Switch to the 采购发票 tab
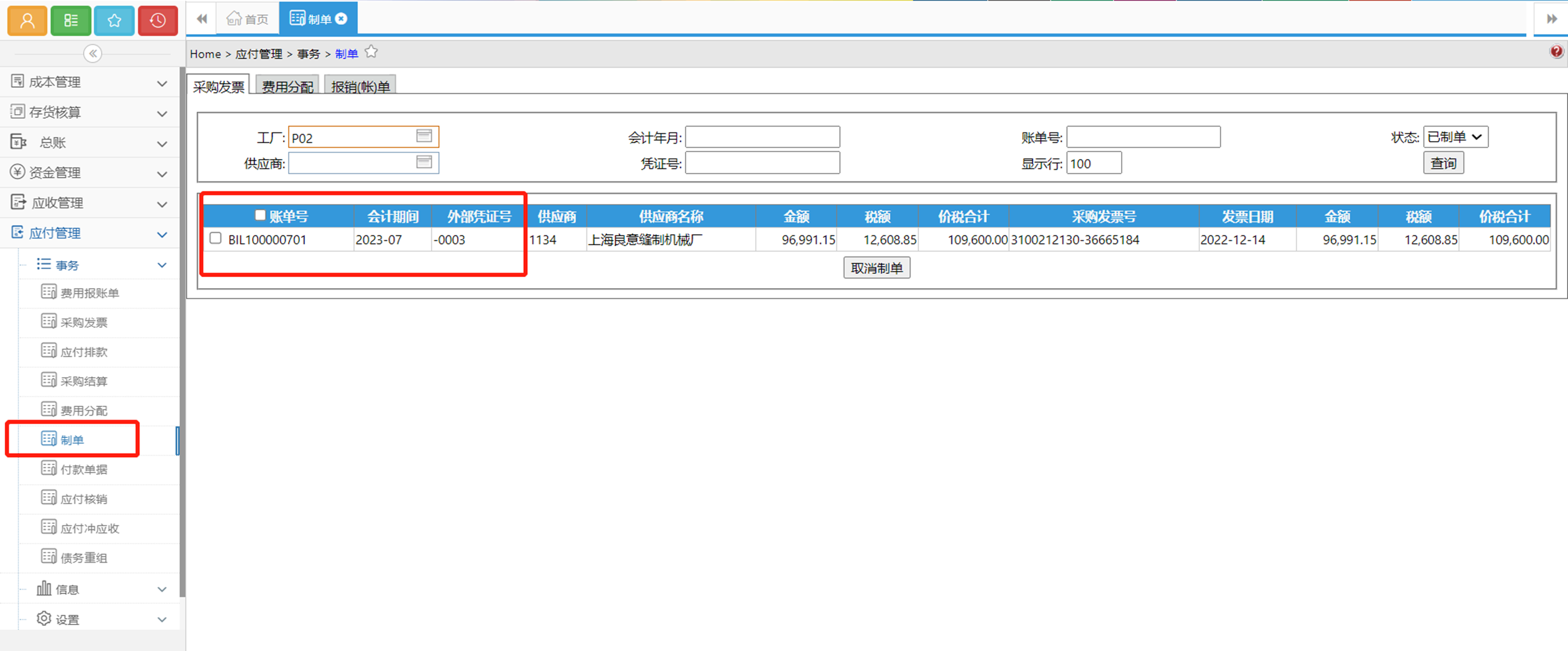This screenshot has width=1568, height=651. (x=218, y=86)
